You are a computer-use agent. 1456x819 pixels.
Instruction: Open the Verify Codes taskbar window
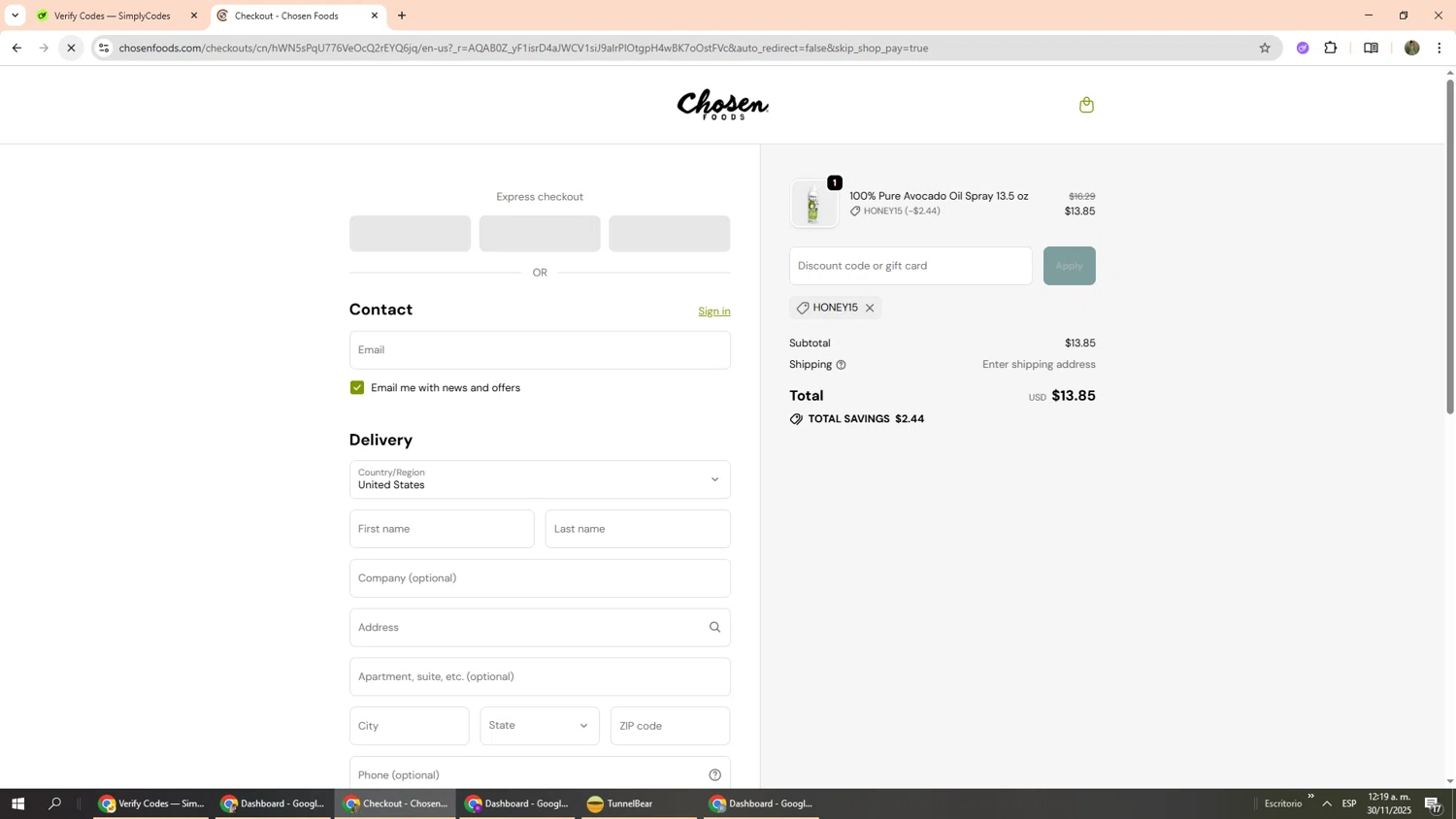coord(150,803)
